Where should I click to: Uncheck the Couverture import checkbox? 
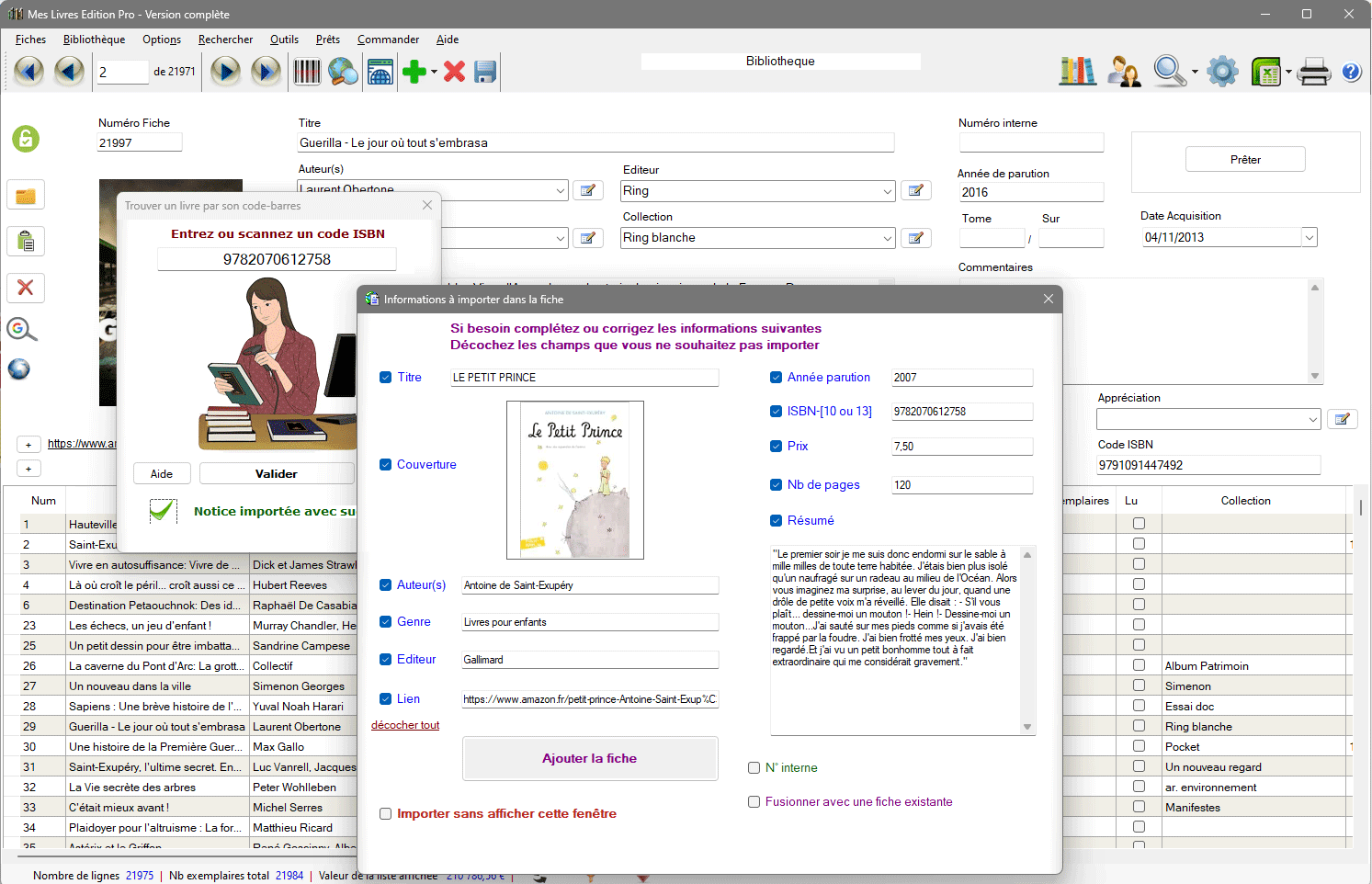386,465
